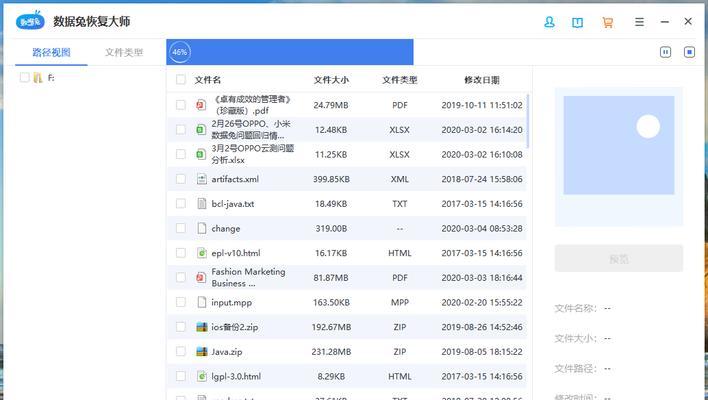
Task: Select the artifacts.xml file name
Action: [235, 179]
